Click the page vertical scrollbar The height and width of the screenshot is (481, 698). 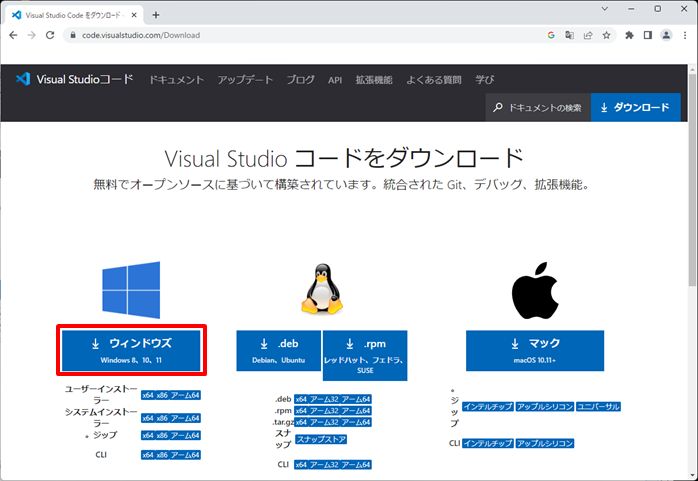692,178
